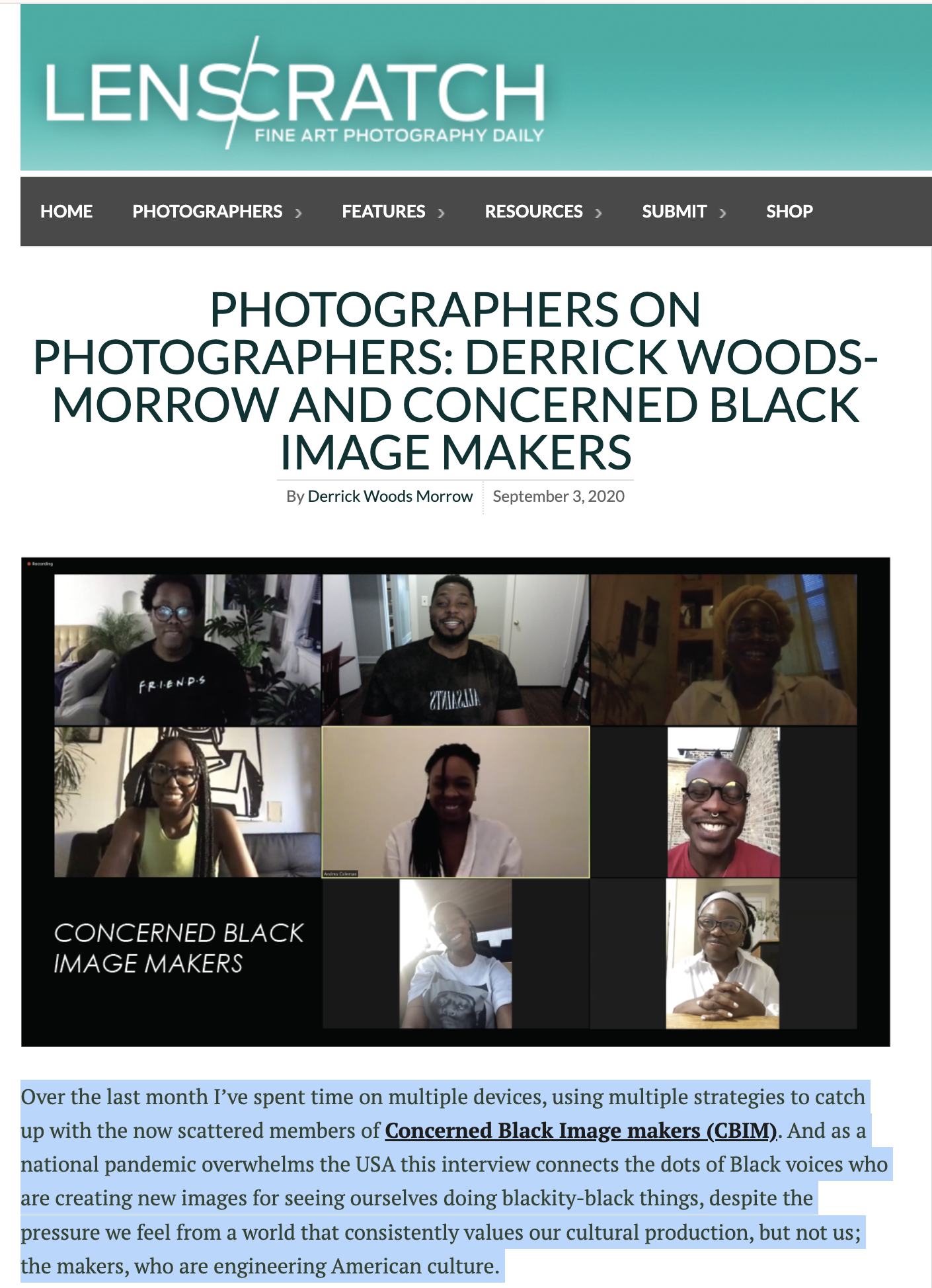The image size is (932, 1288).
Task: Open the Concerned Black Image makers (CBIM) link
Action: (x=581, y=1131)
